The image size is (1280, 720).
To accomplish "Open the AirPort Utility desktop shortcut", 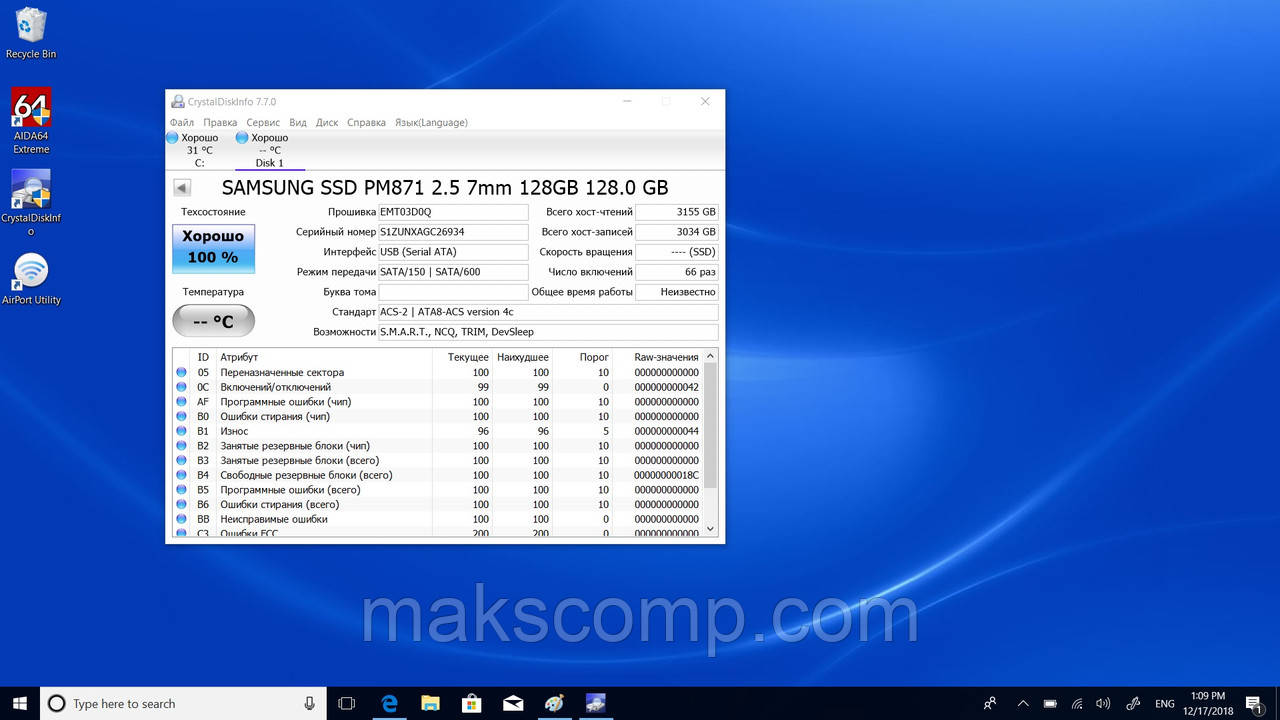I will tap(31, 279).
